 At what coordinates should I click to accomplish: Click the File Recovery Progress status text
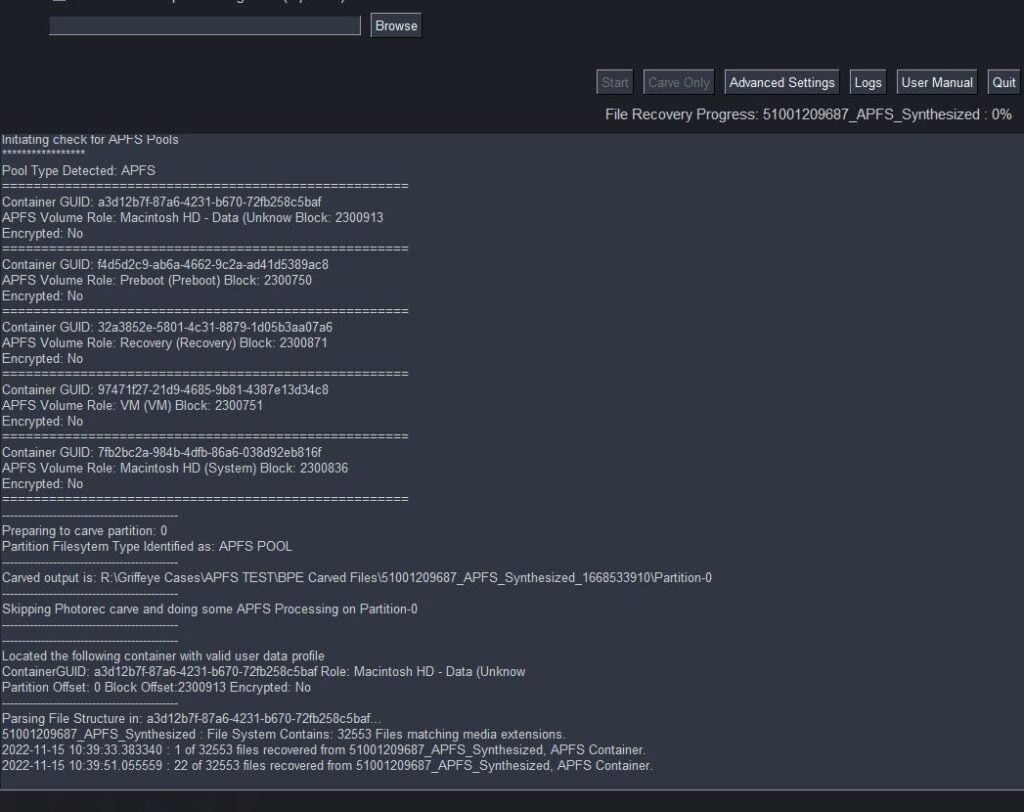click(808, 114)
